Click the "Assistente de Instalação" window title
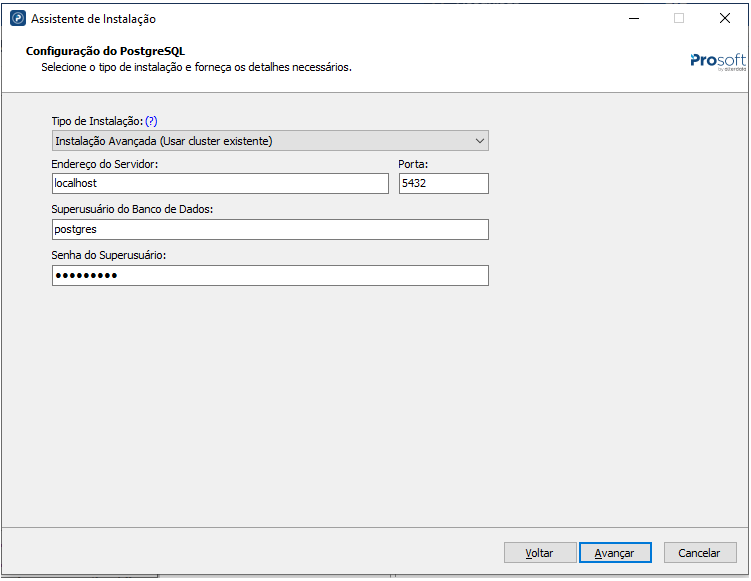Viewport: 751px width, 581px height. click(93, 19)
